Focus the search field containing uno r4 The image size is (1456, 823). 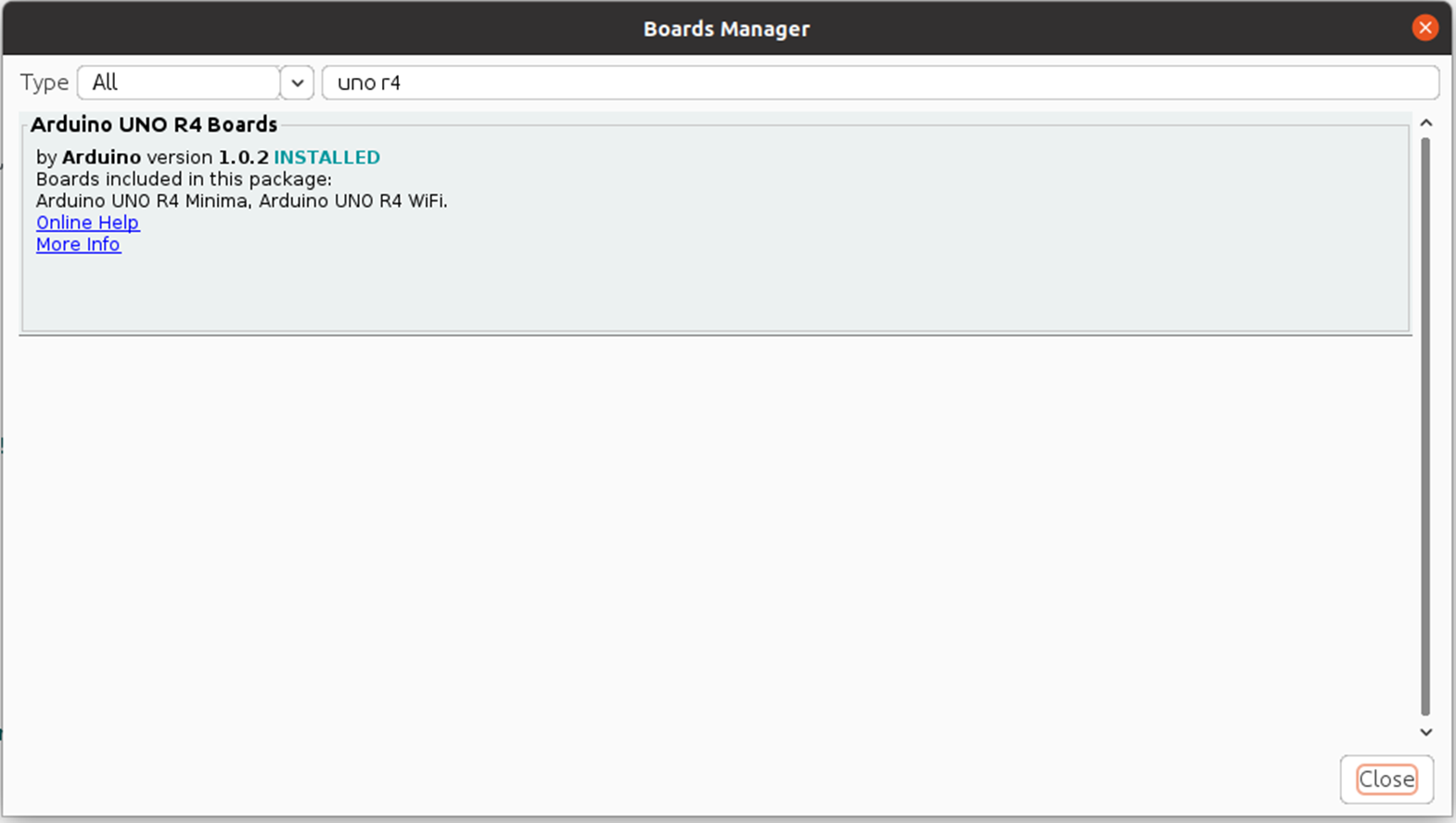point(880,83)
